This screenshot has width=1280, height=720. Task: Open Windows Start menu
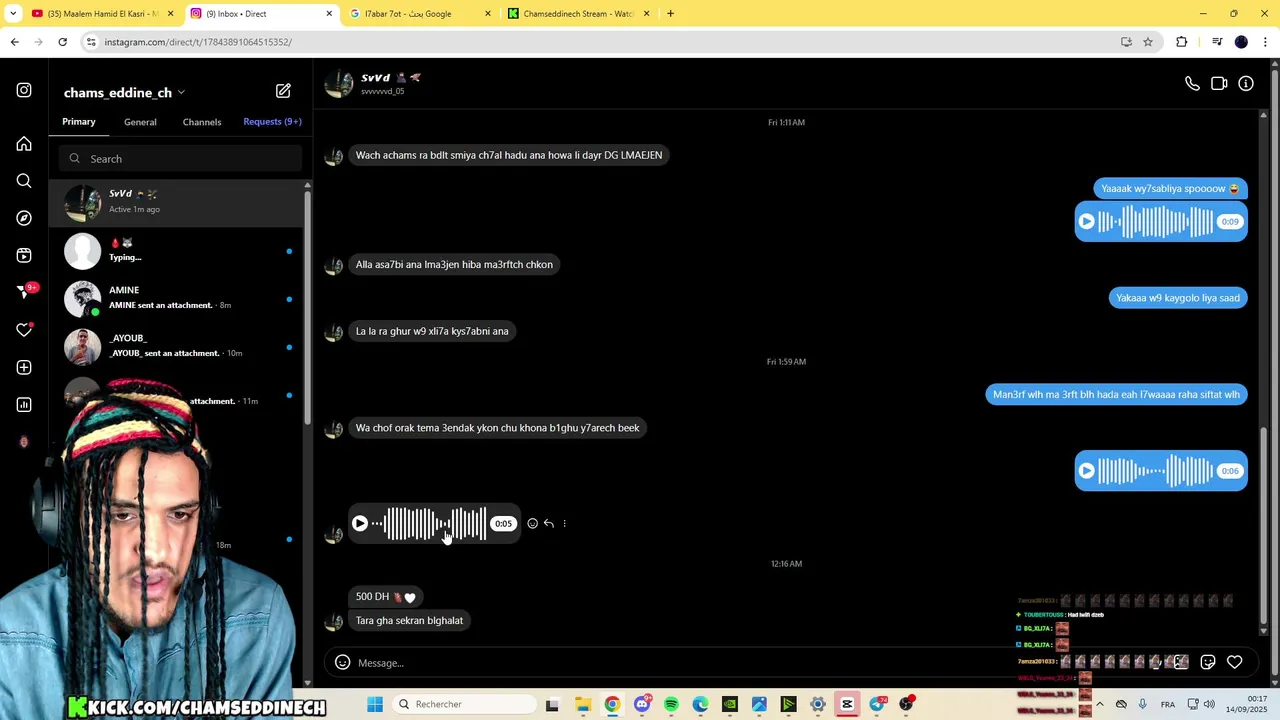point(375,704)
